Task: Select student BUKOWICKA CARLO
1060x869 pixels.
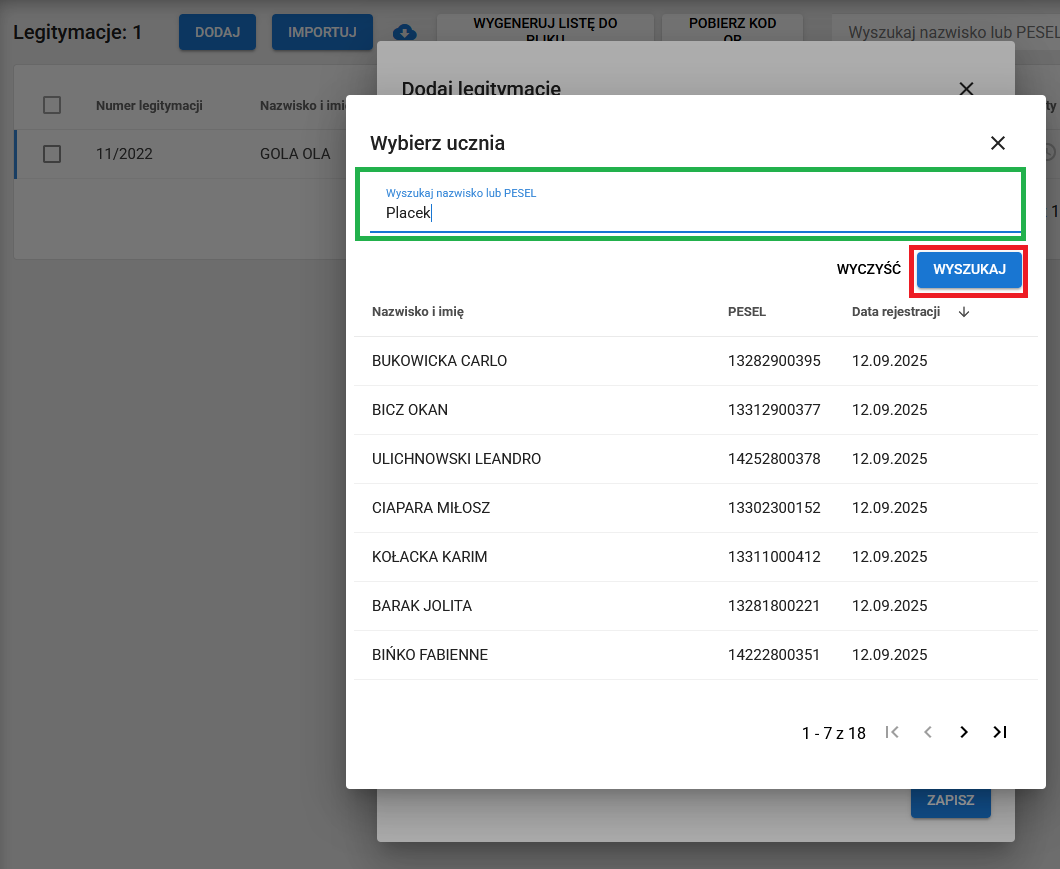Action: [x=440, y=361]
